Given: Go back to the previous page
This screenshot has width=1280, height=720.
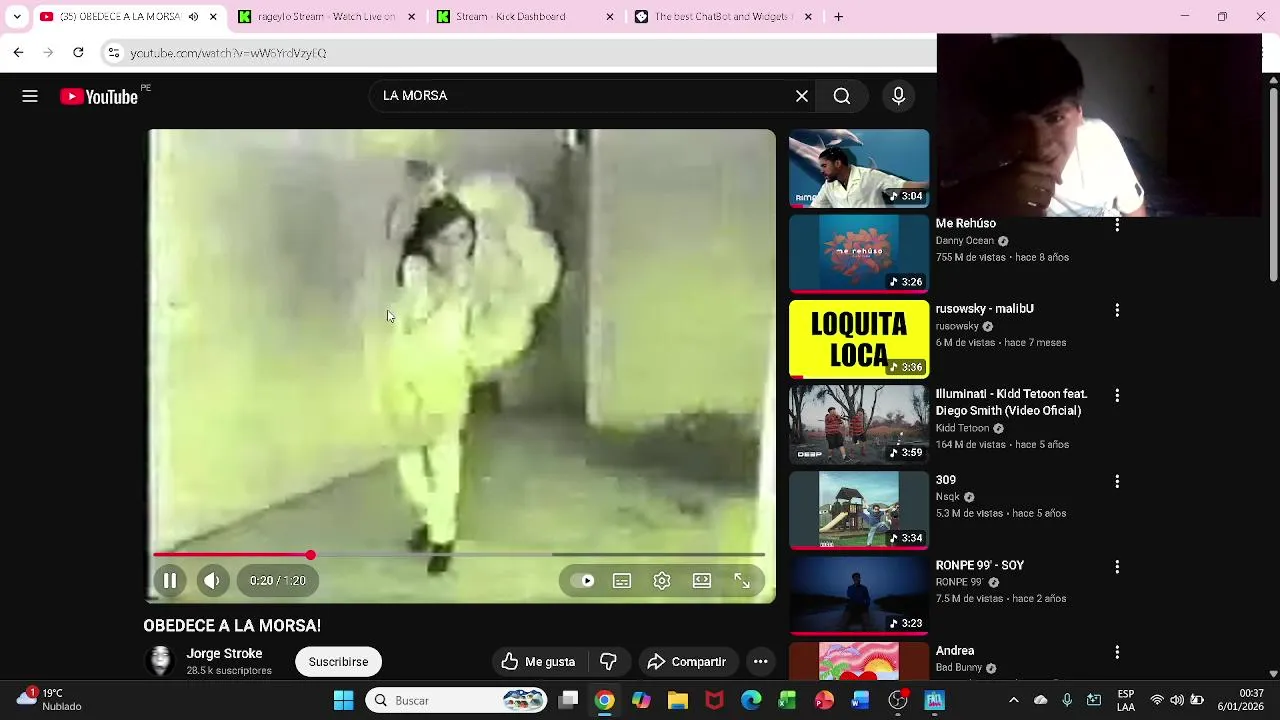Looking at the screenshot, I should point(18,52).
